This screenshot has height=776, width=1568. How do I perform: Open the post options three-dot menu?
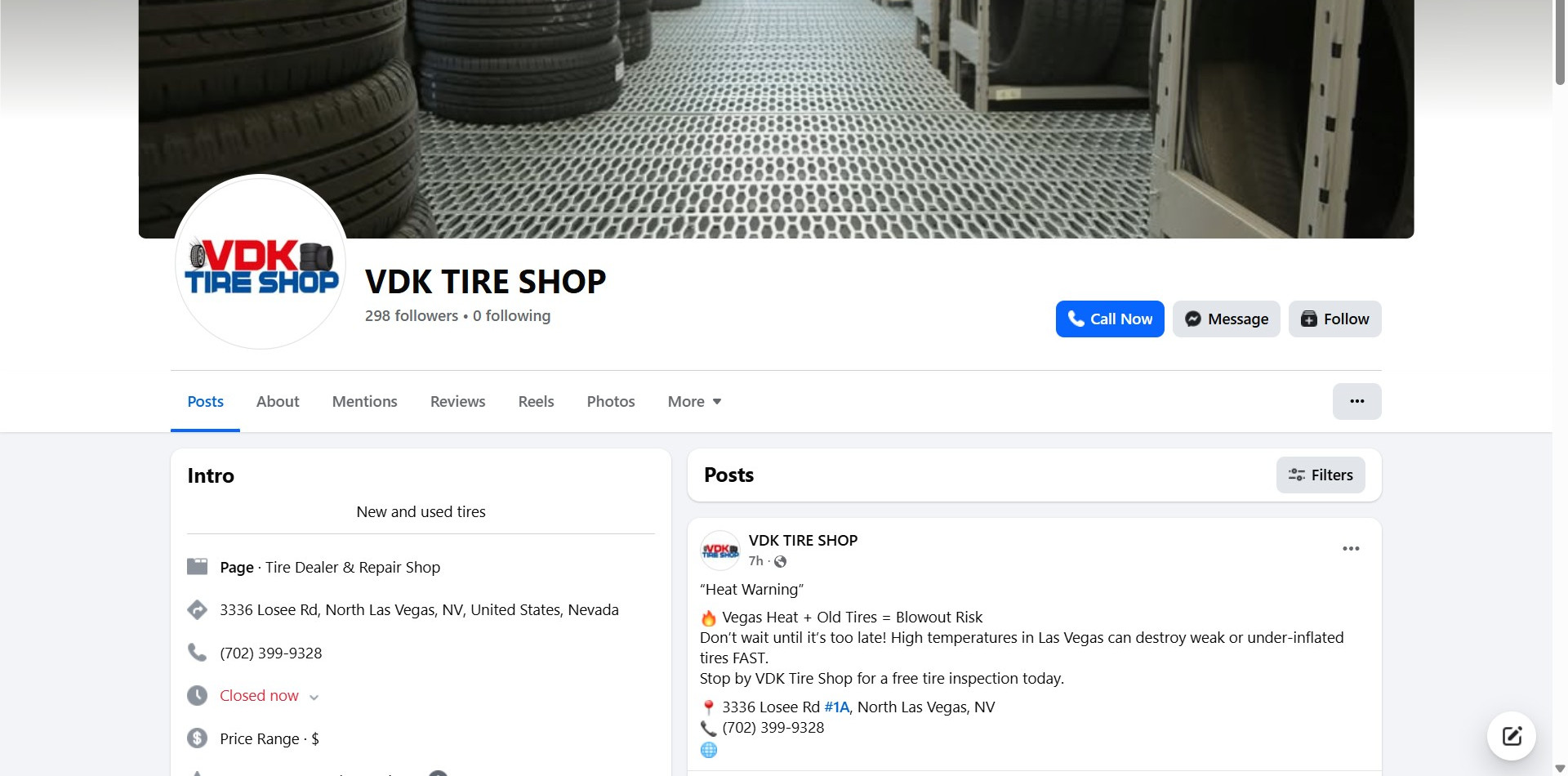1350,548
